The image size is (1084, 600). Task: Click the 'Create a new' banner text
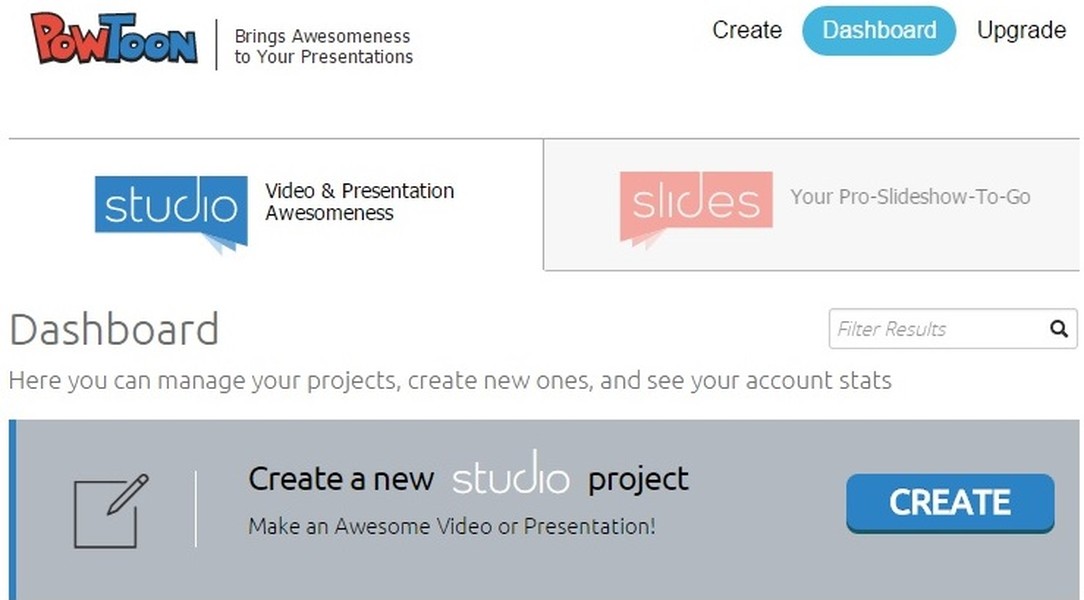point(341,479)
